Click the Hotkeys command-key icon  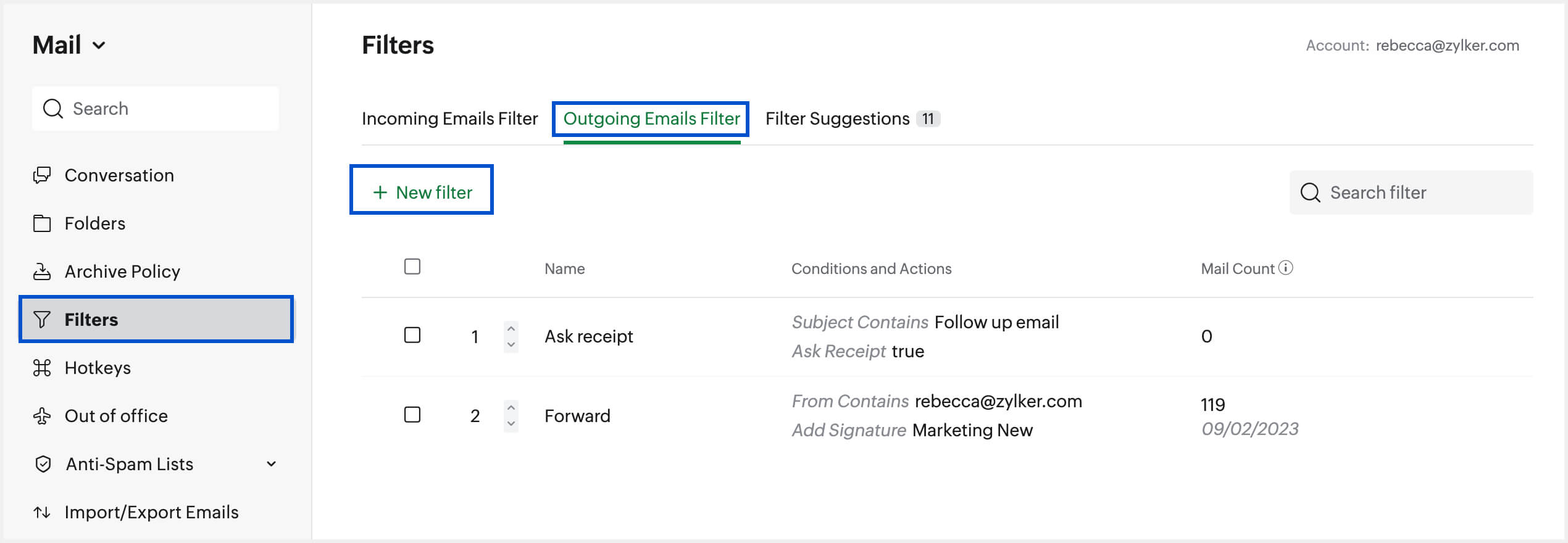(41, 368)
